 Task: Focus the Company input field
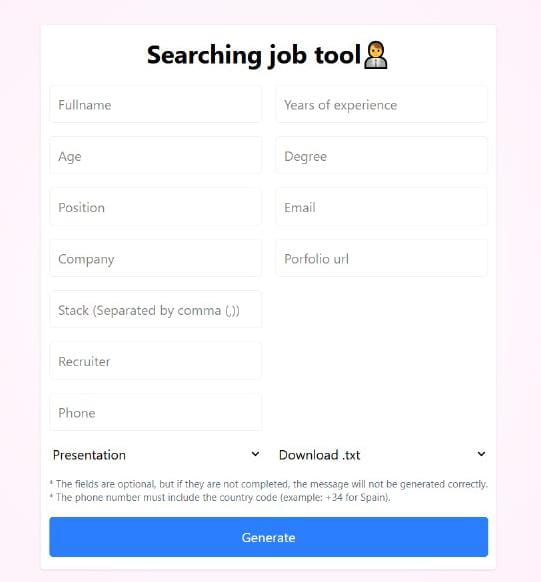pyautogui.click(x=156, y=259)
